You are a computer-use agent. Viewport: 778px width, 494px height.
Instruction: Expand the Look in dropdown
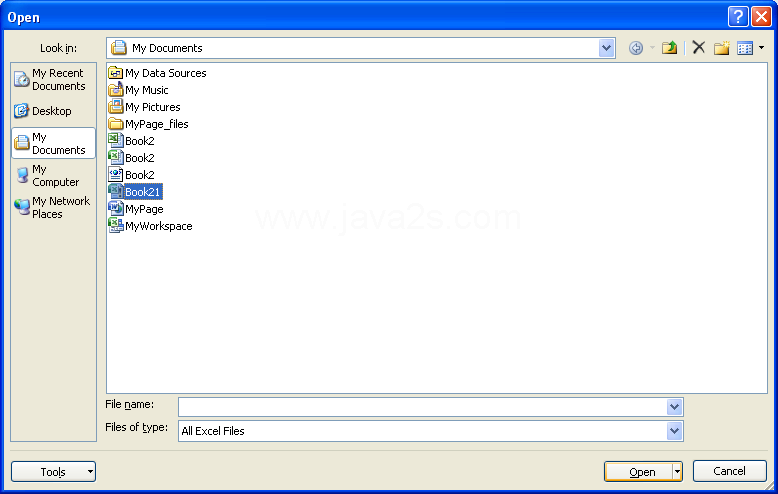point(606,48)
